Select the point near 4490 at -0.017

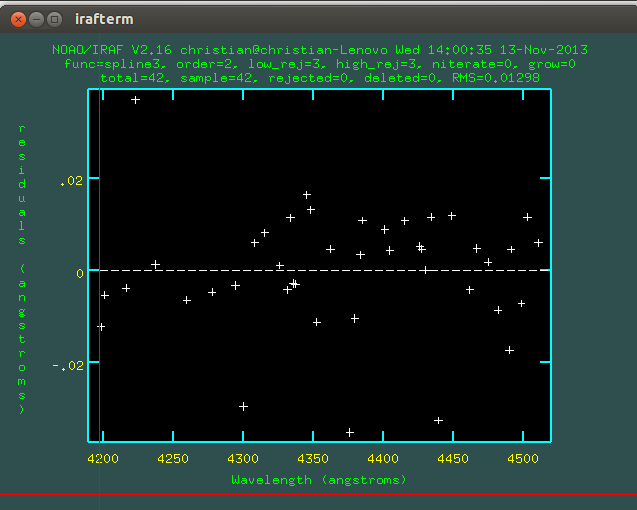[509, 350]
